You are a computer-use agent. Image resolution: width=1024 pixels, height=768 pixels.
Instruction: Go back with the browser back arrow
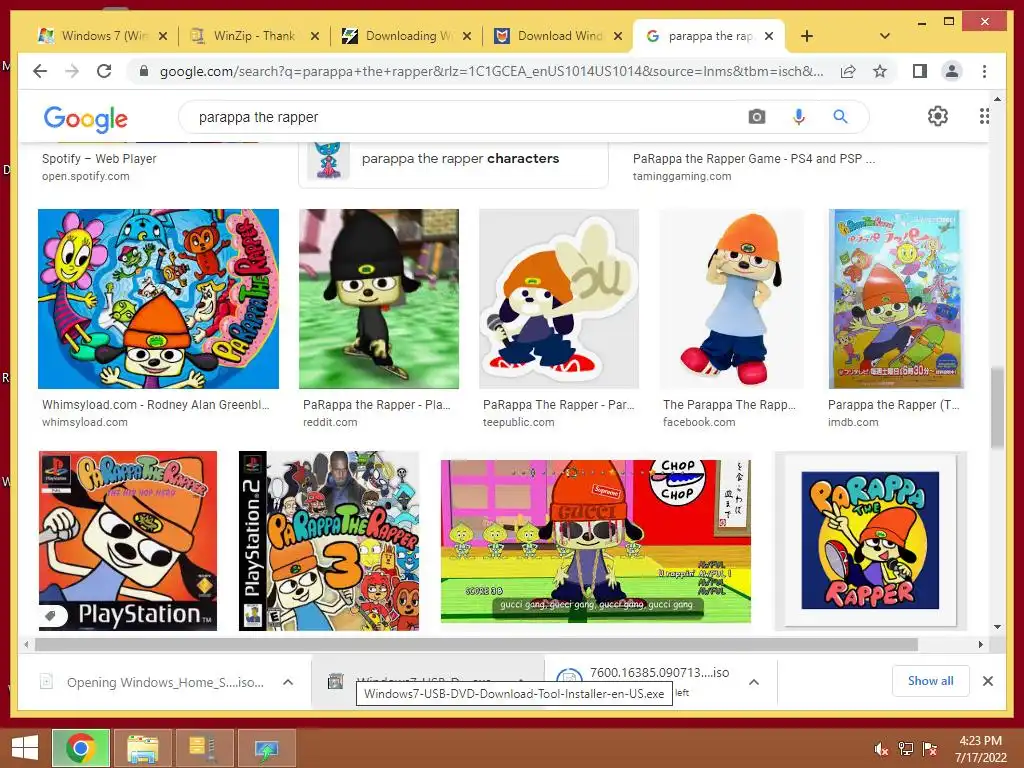click(40, 71)
